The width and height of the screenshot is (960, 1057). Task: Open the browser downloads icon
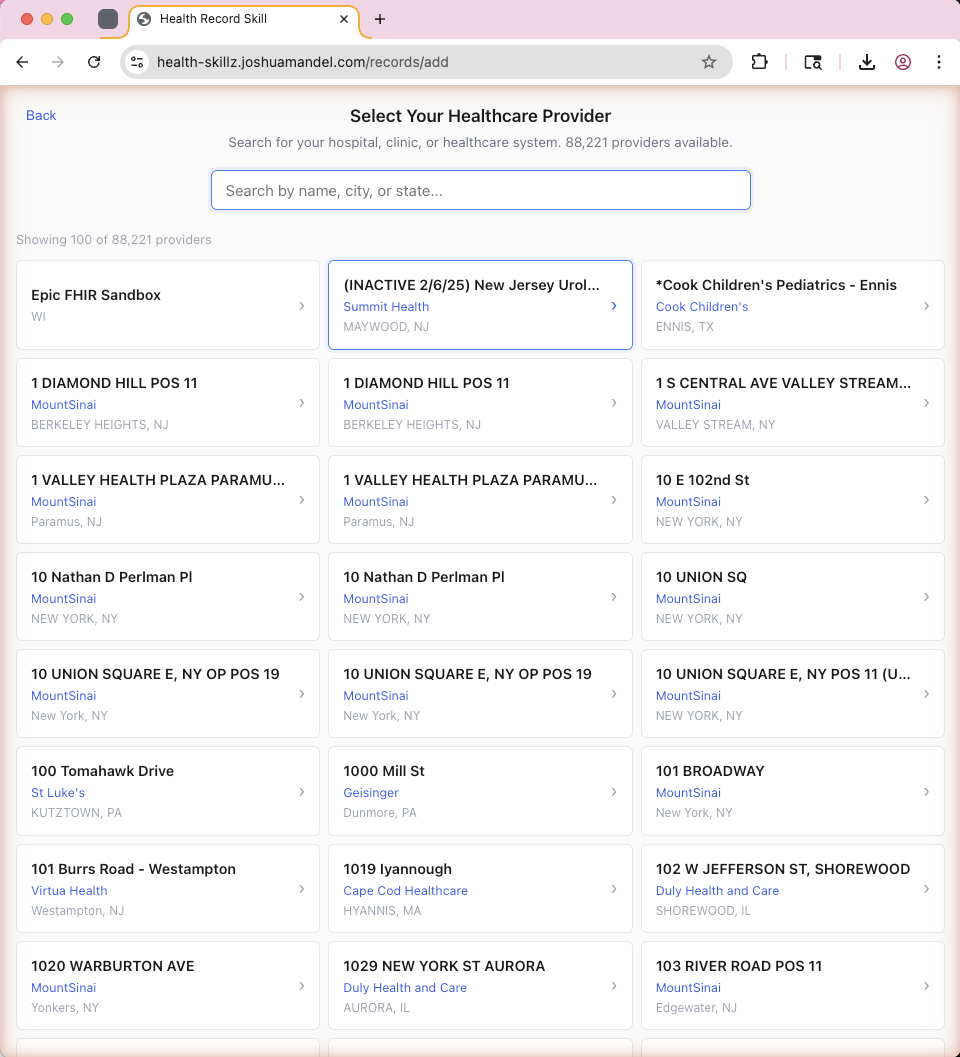pos(867,62)
